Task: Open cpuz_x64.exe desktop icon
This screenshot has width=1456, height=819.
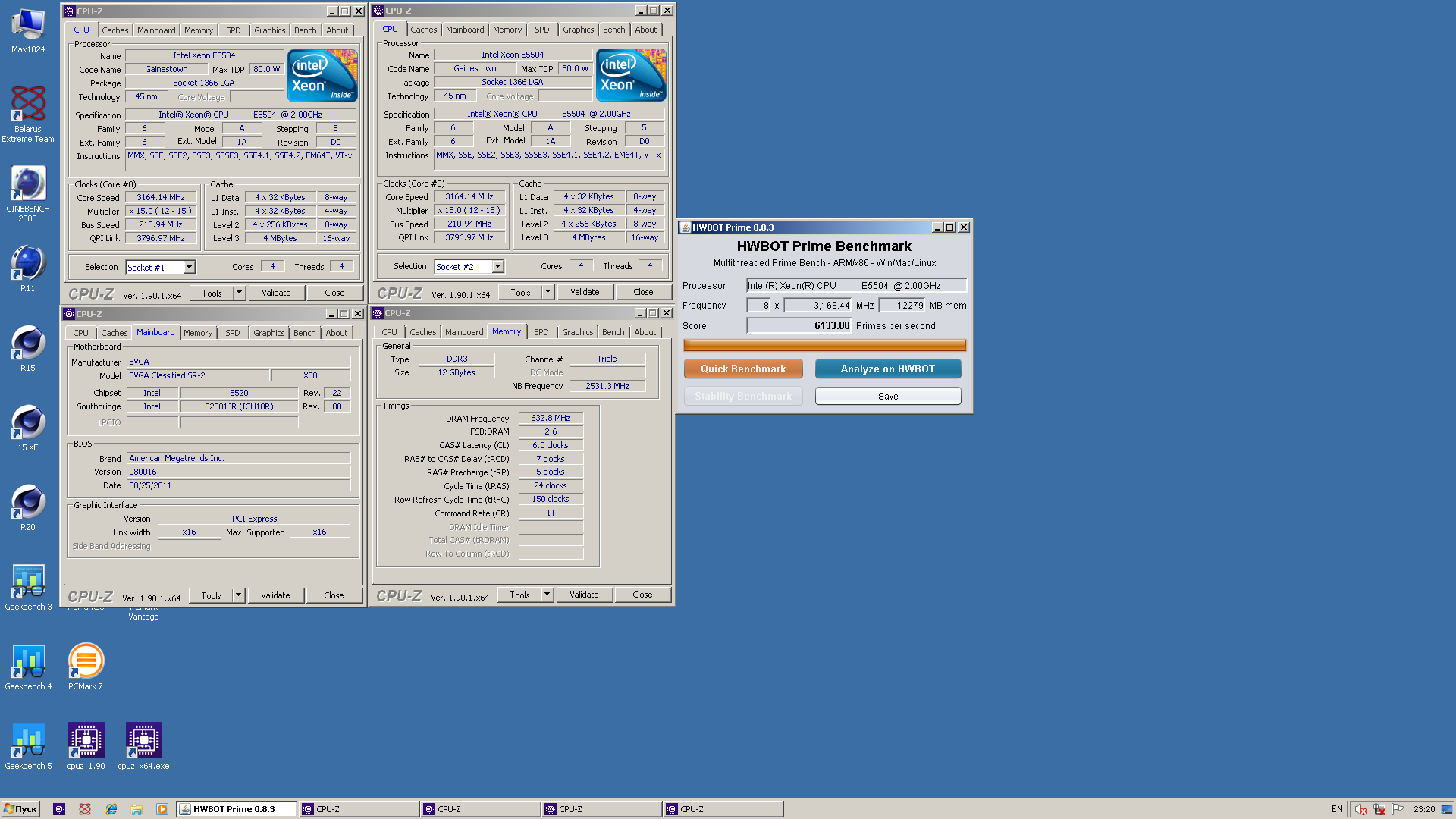Action: 143,747
